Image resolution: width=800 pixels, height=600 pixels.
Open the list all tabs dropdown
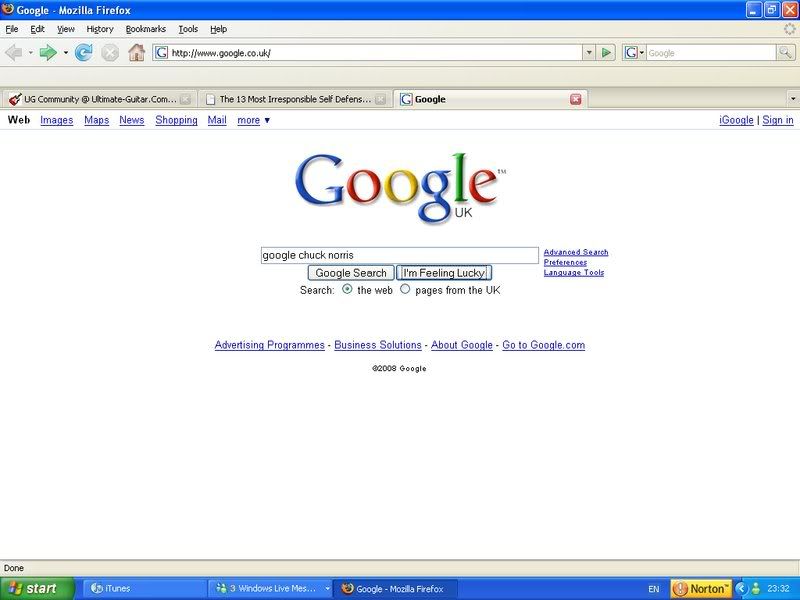(x=793, y=99)
